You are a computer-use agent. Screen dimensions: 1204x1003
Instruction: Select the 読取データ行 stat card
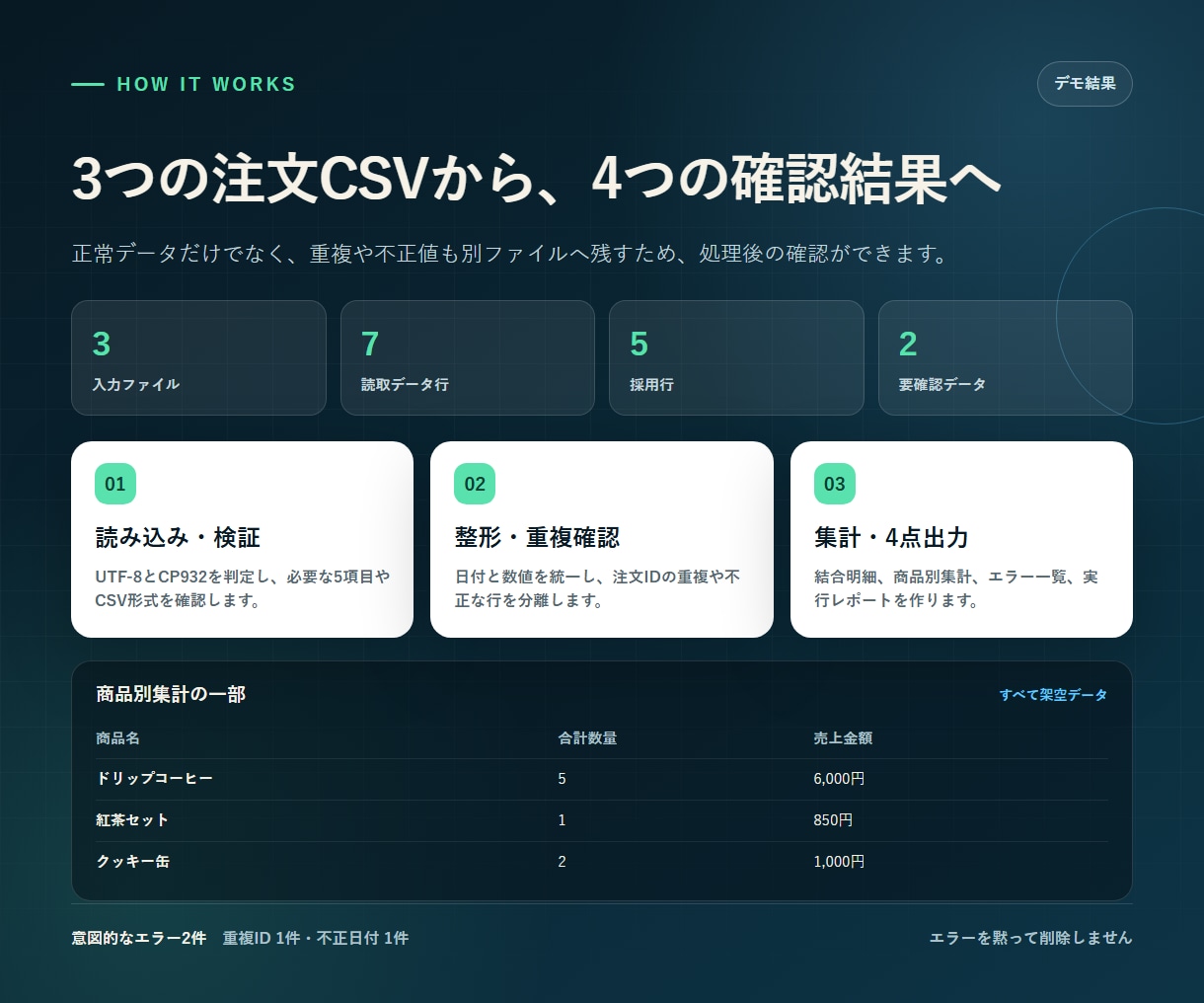[468, 357]
